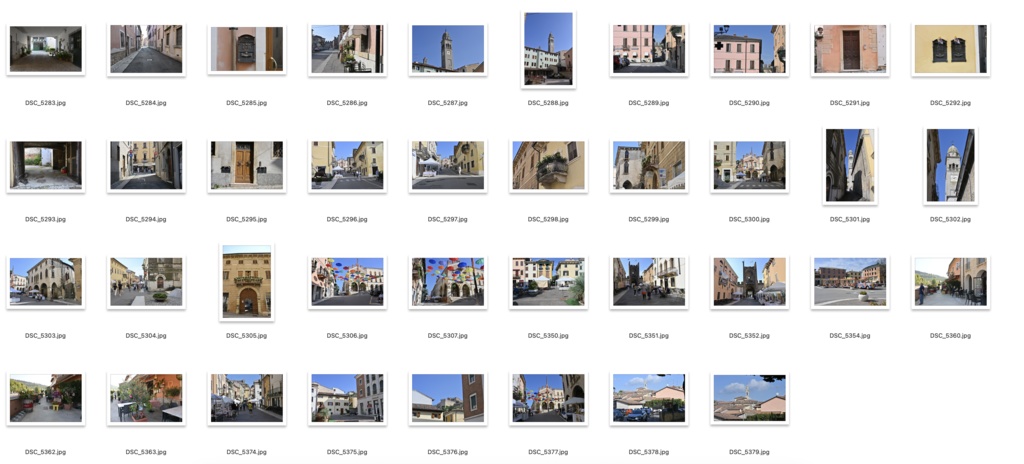Select the DSC_5296.jpg thumbnail
Viewport: 1024px width, 464px height.
coord(347,165)
